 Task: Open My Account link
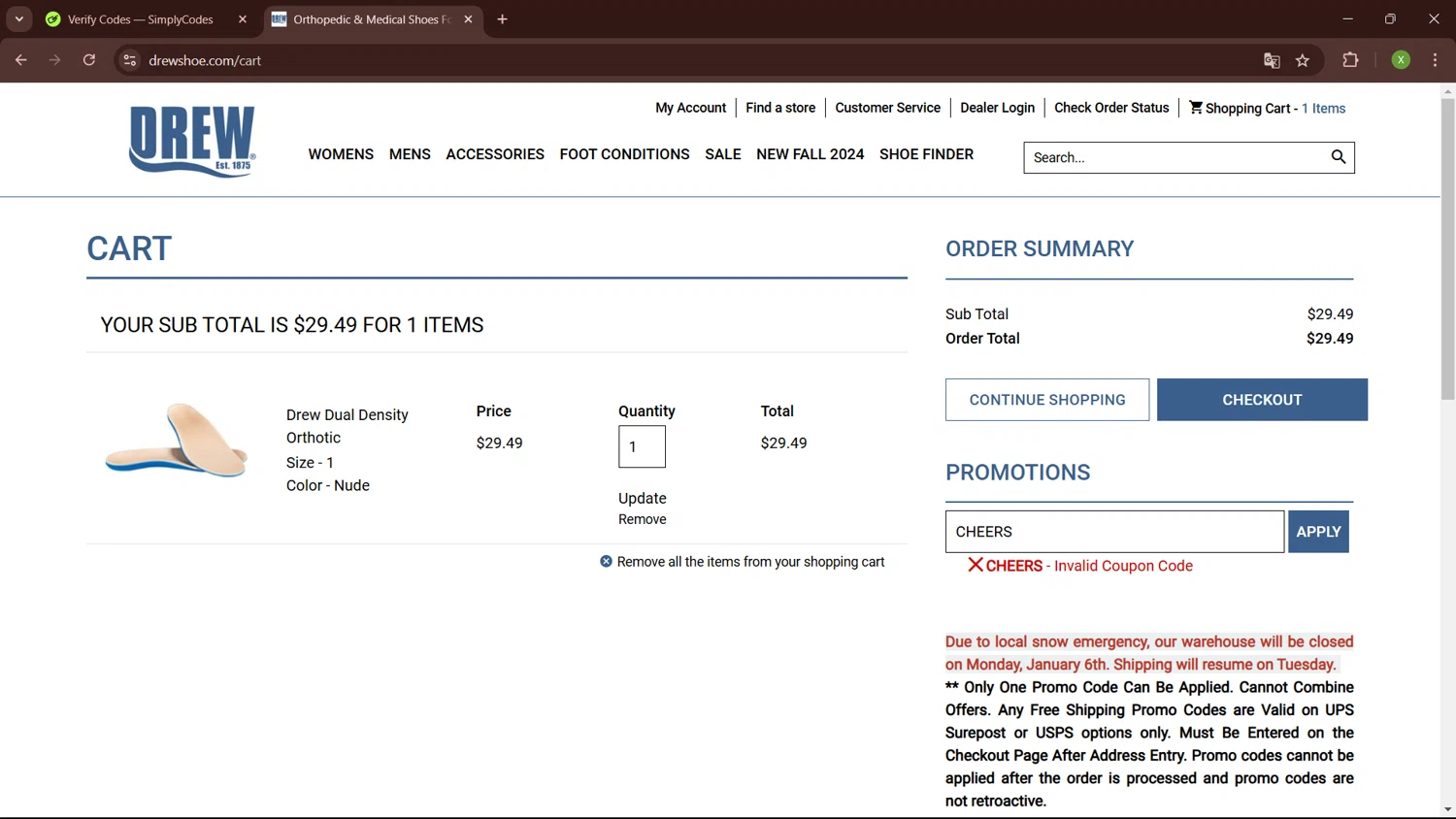click(690, 108)
